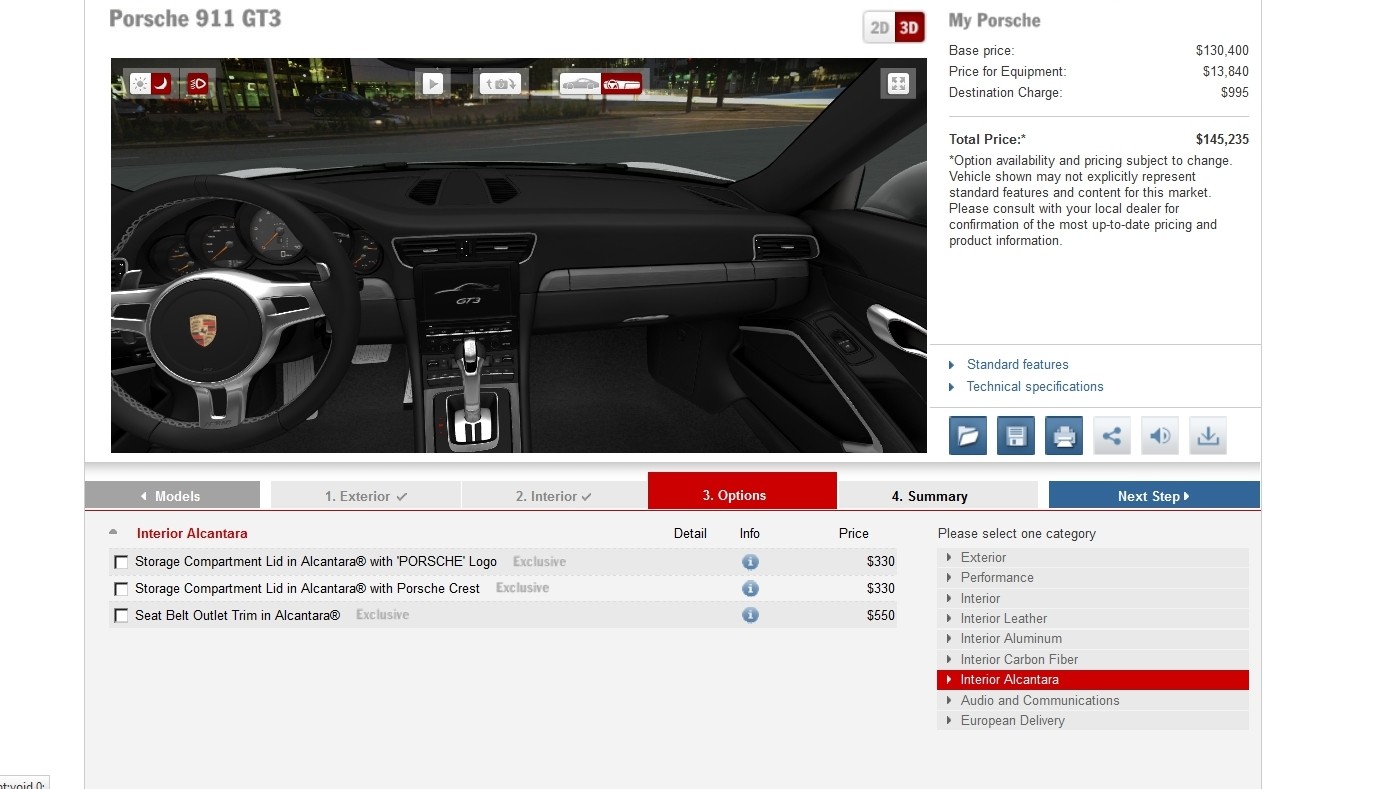Open saved configuration folder icon
The height and width of the screenshot is (789, 1381).
click(x=968, y=436)
